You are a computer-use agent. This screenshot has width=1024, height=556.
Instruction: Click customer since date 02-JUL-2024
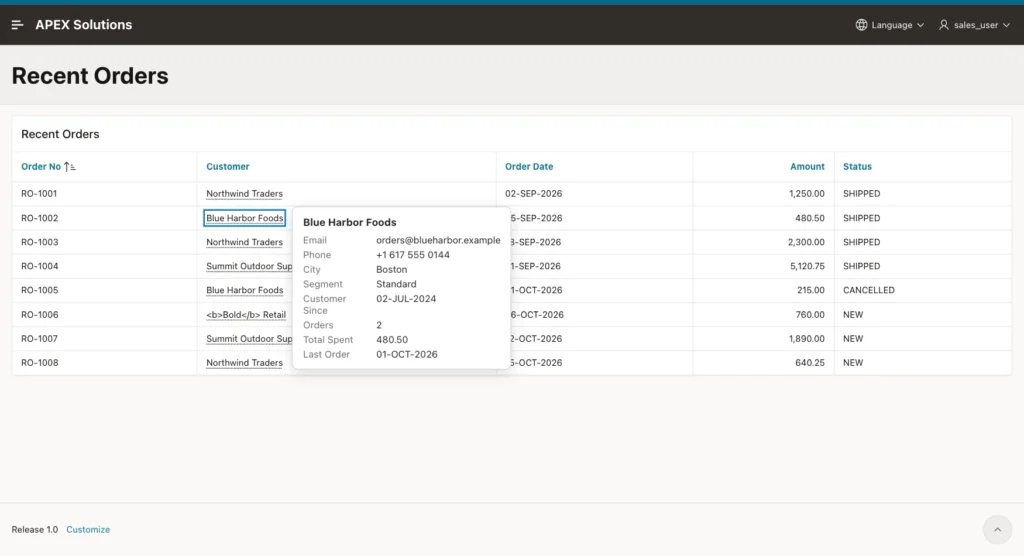[406, 299]
